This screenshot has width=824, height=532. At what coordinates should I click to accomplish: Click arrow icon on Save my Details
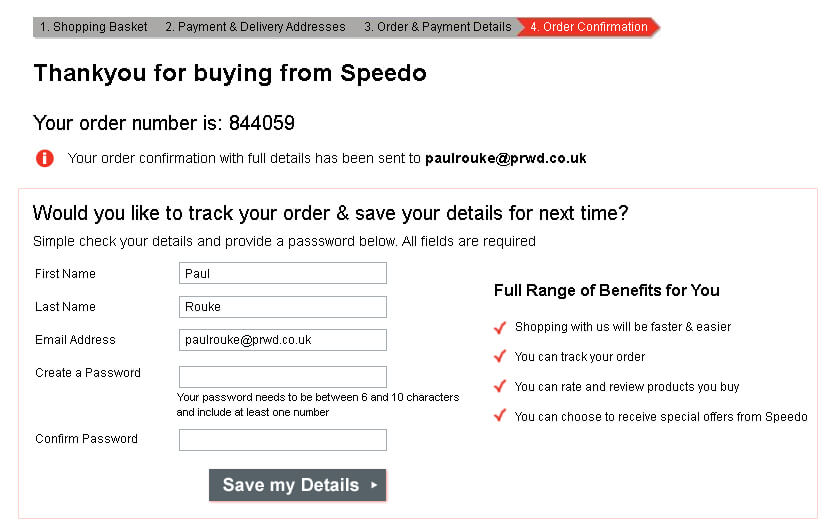click(374, 485)
